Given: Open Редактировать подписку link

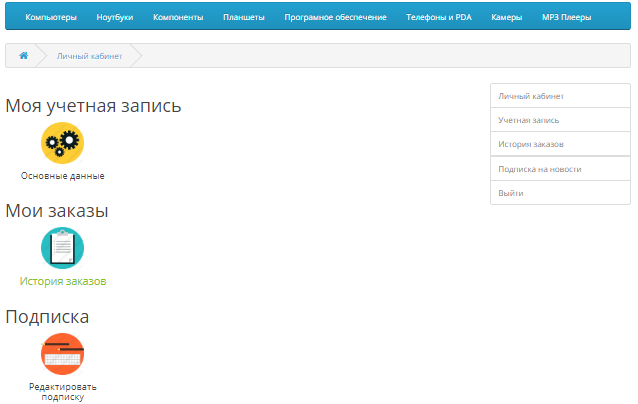Looking at the screenshot, I should 62,391.
